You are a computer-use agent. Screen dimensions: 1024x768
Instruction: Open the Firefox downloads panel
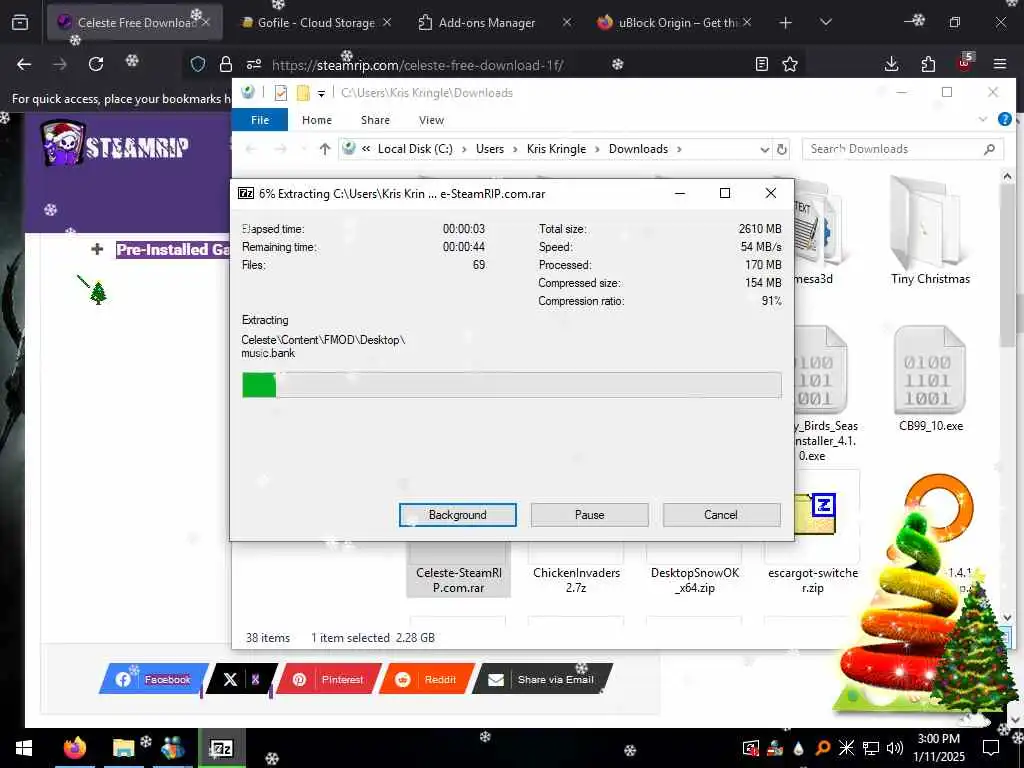[891, 64]
